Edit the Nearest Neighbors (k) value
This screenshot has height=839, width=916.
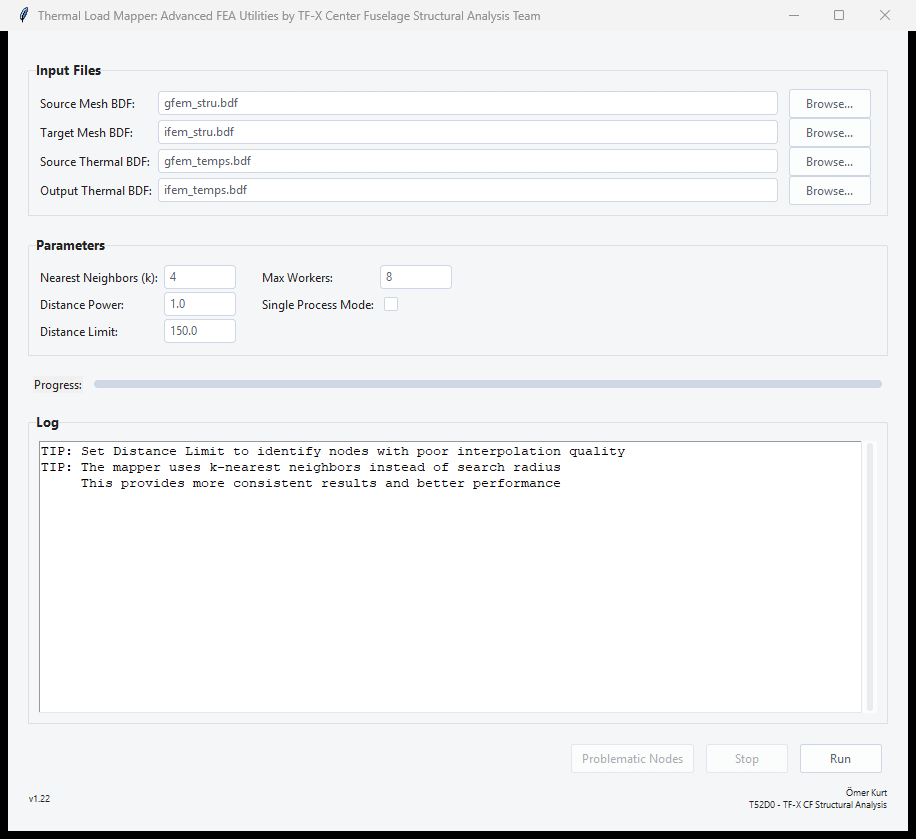[199, 277]
